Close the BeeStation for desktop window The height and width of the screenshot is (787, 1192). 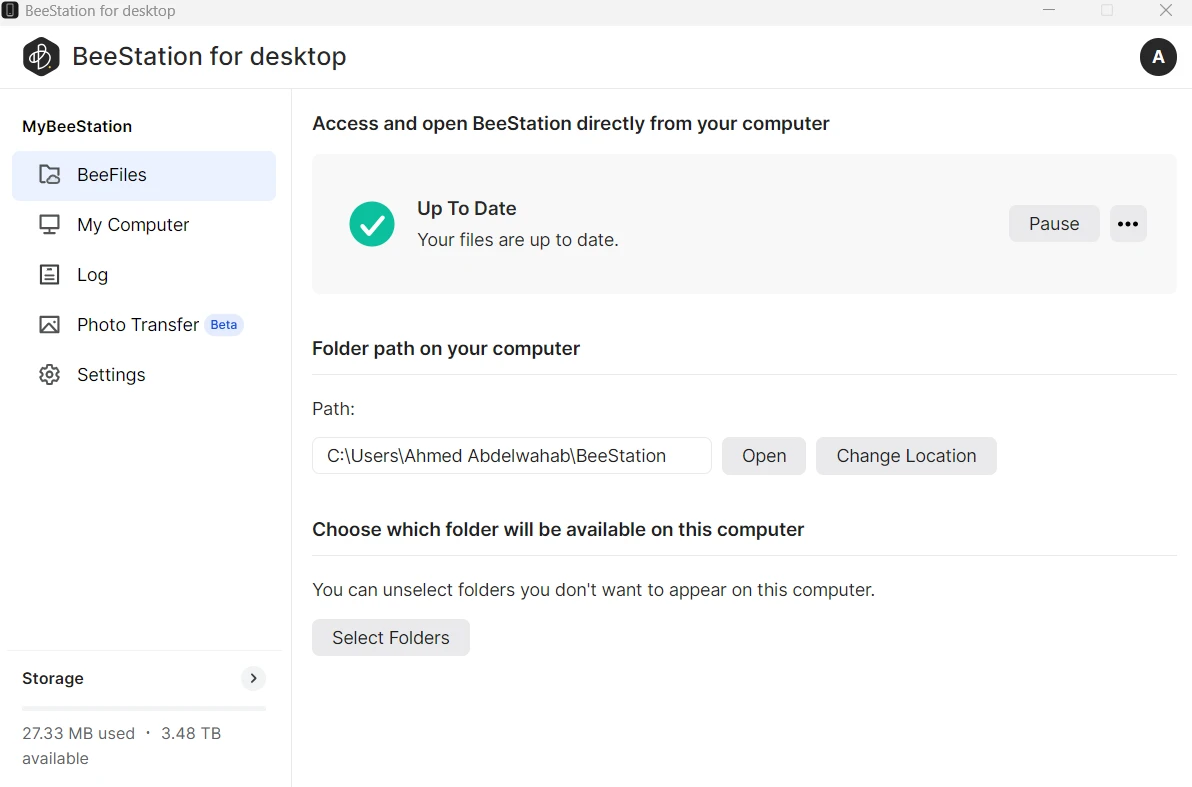(x=1165, y=11)
